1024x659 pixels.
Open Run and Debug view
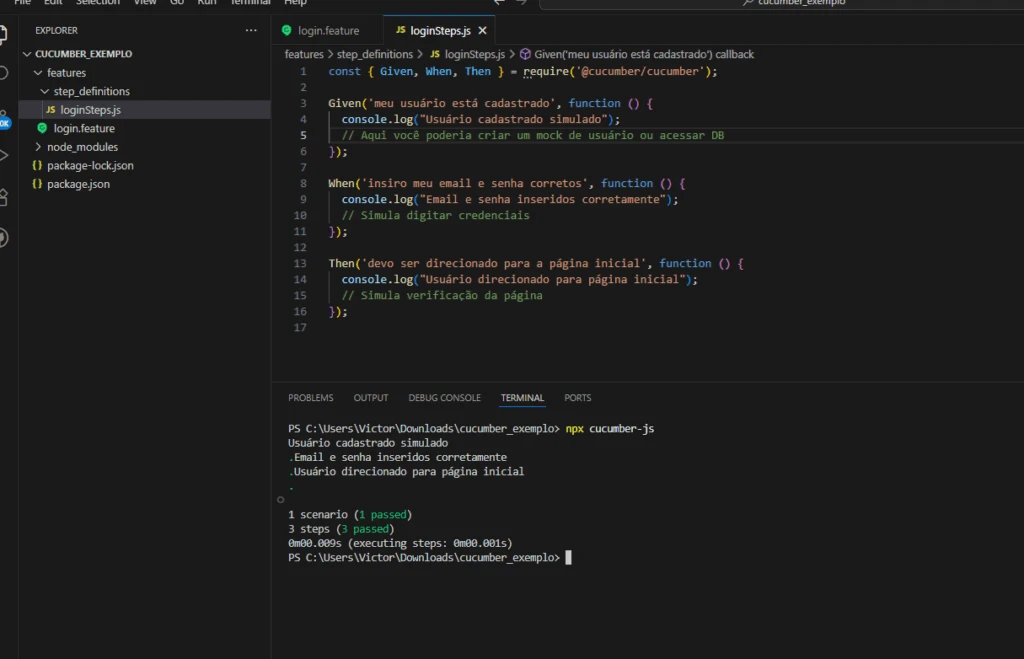[4, 156]
